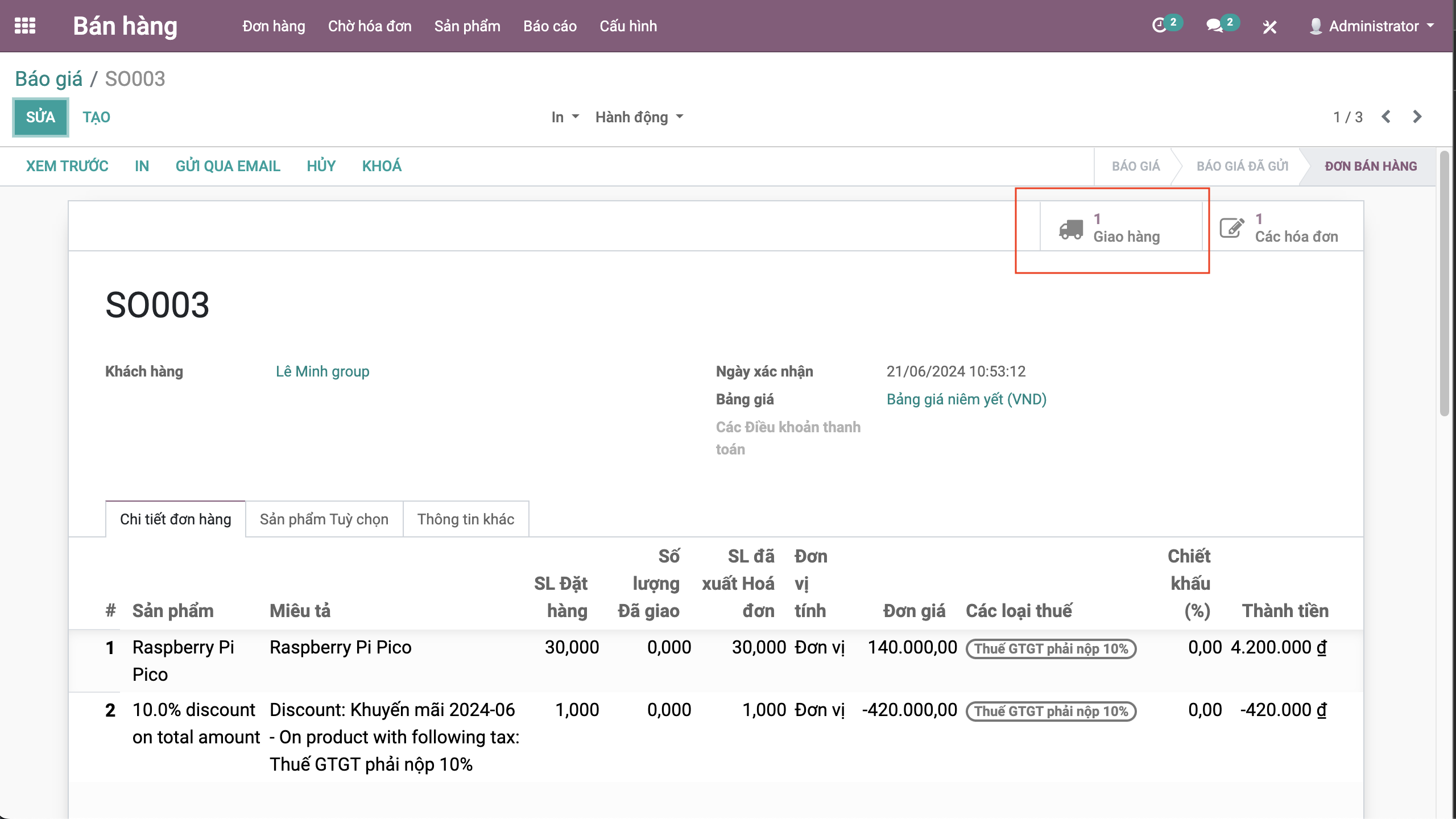
Task: Click the vertical page scrollbar
Action: pos(1445,284)
